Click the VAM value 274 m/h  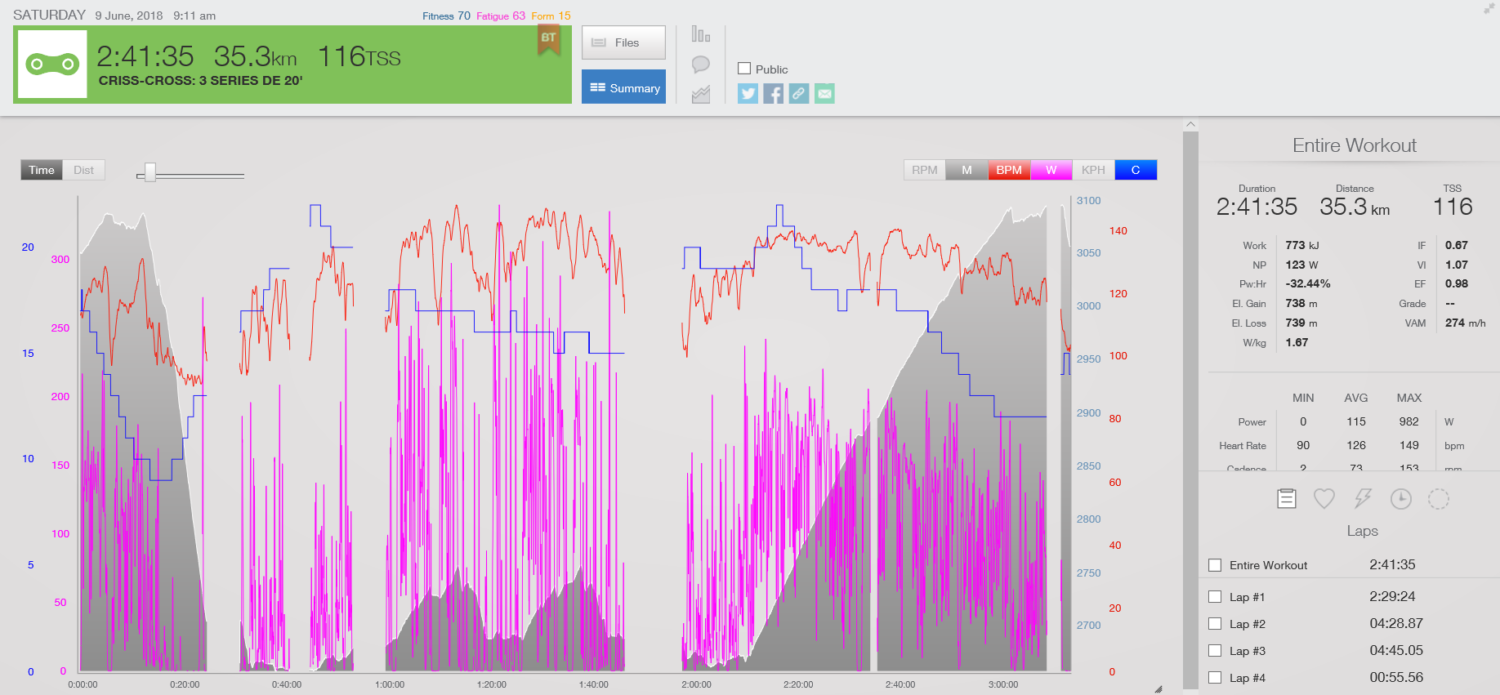tap(1465, 323)
